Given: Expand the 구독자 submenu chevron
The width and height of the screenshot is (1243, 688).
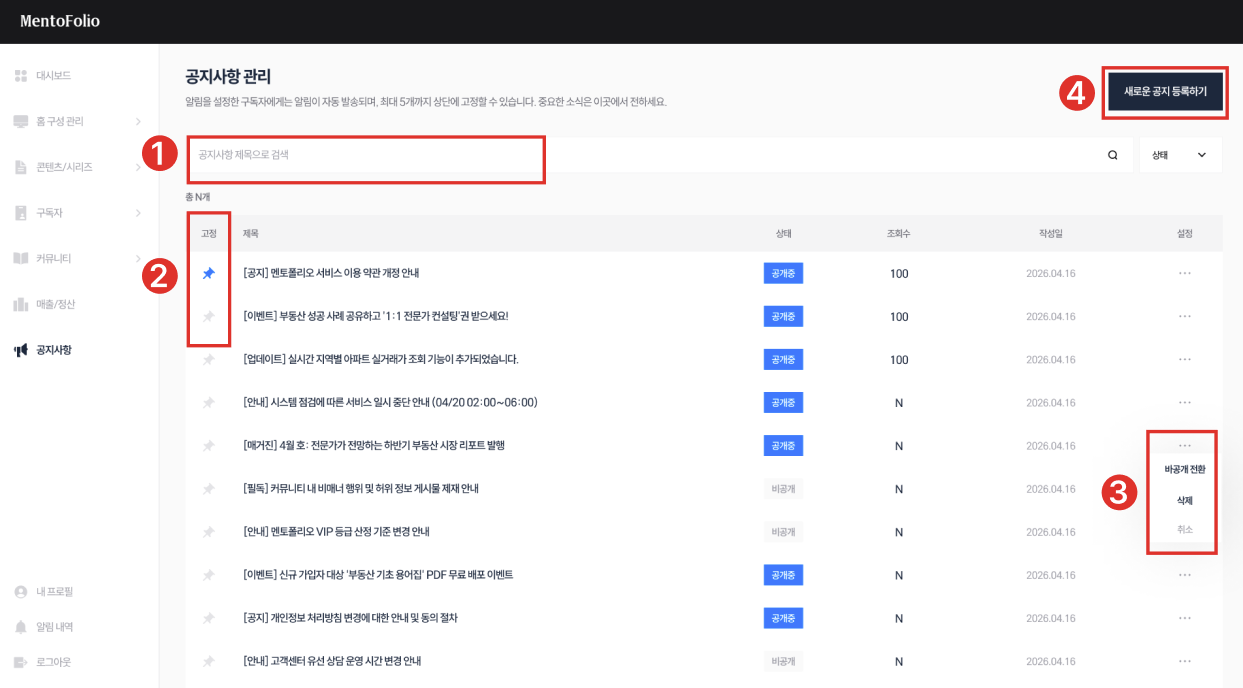Looking at the screenshot, I should coord(138,213).
